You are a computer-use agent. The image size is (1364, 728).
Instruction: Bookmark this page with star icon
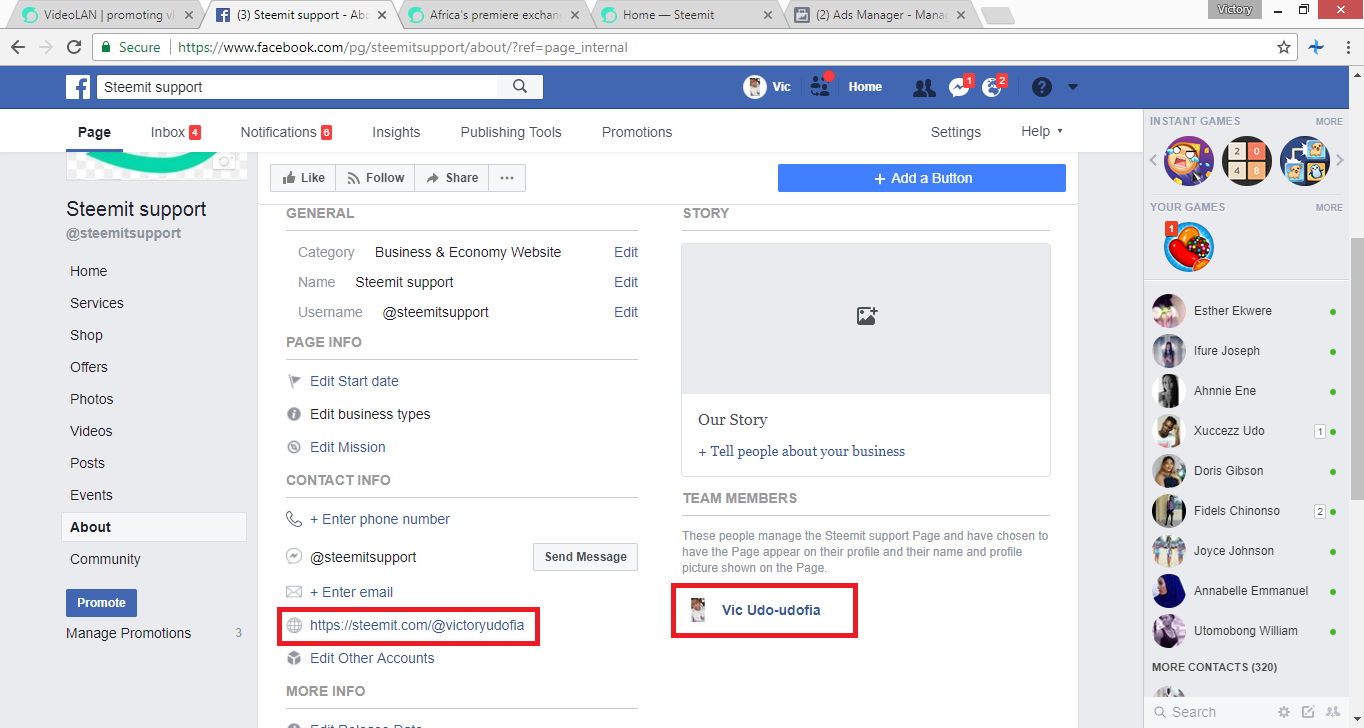(1284, 47)
